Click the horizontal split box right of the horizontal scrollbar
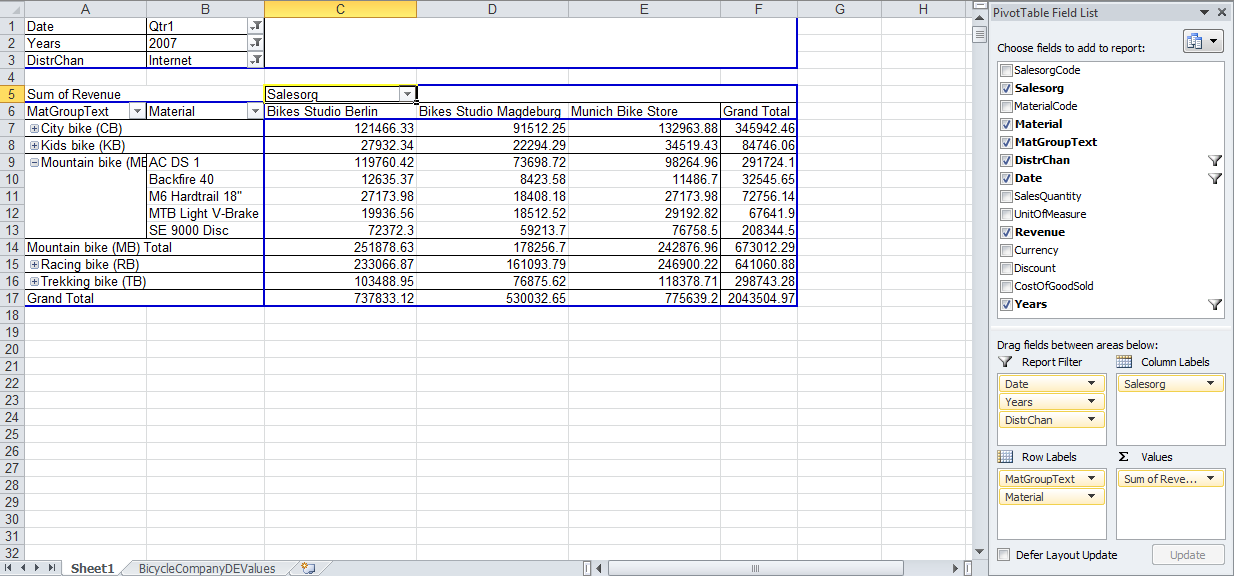The width and height of the screenshot is (1234, 576). point(969,568)
